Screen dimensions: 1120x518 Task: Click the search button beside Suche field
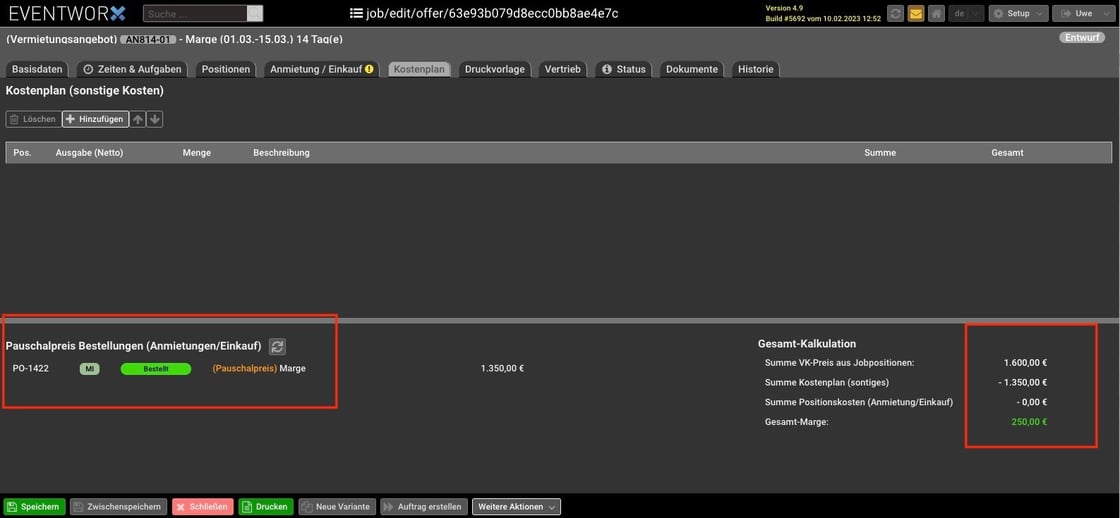255,13
